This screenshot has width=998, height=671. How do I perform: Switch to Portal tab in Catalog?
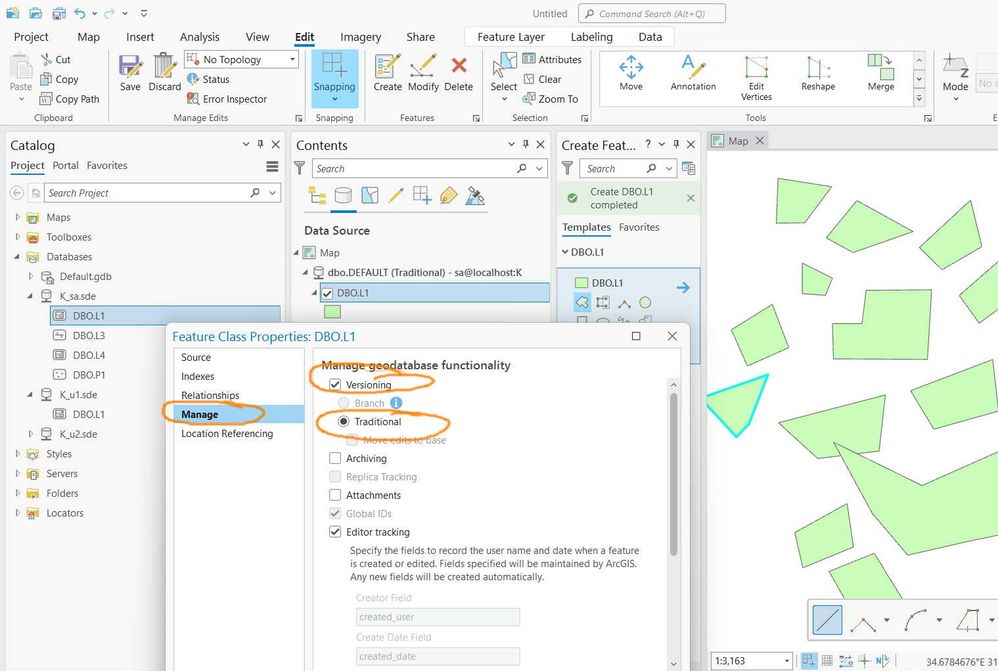[x=66, y=166]
